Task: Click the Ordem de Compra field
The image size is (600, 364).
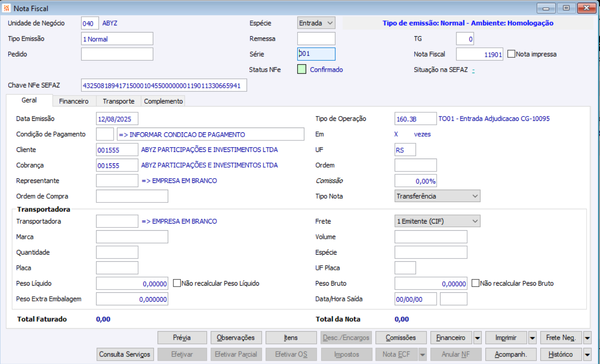Action: pos(132,196)
